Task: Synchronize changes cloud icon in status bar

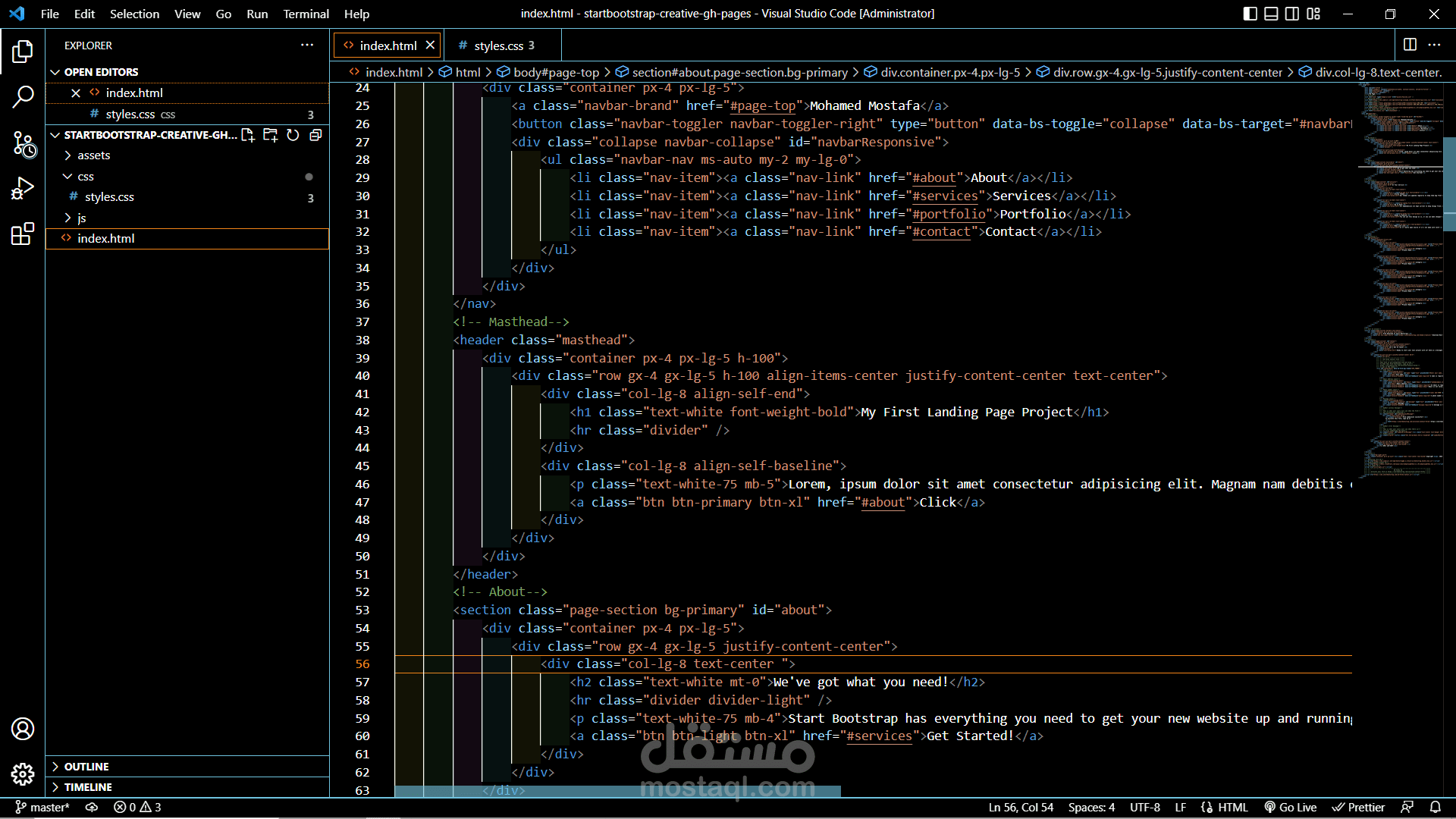Action: [92, 807]
